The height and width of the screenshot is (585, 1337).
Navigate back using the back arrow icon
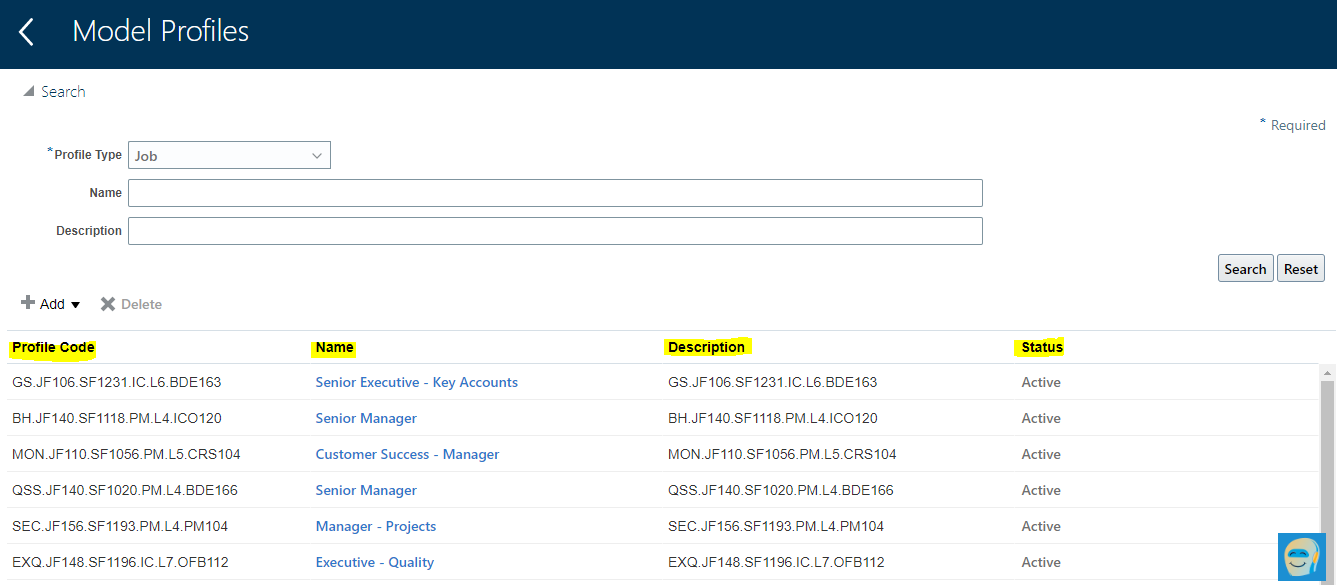point(25,31)
